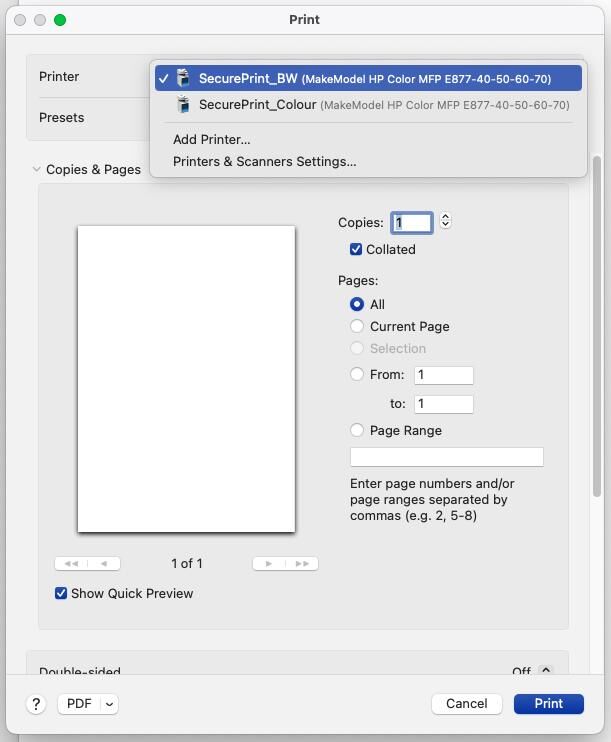The height and width of the screenshot is (742, 611).
Task: Open Add Printer... option
Action: (212, 140)
